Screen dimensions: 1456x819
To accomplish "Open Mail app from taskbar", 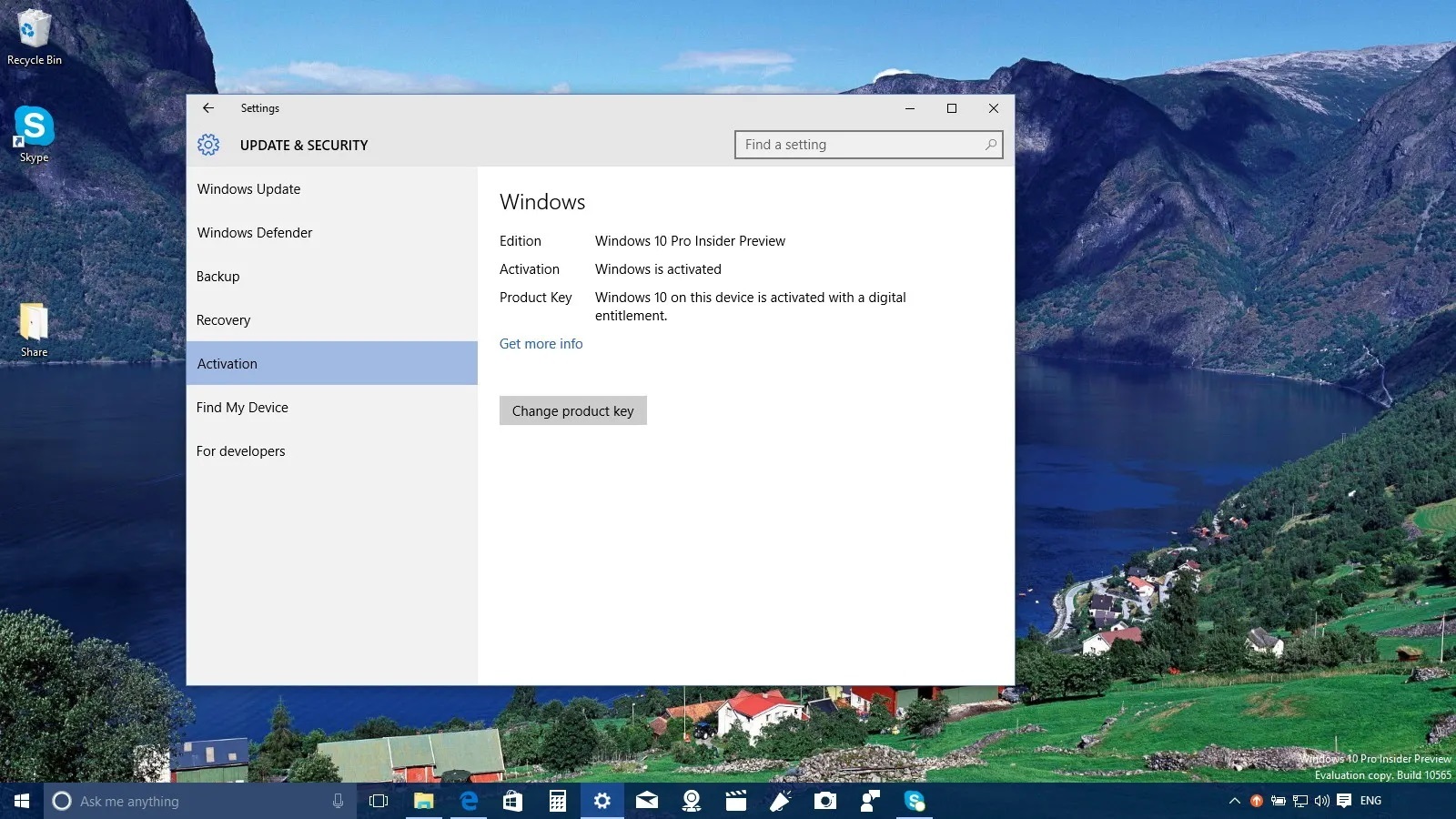I will point(647,801).
